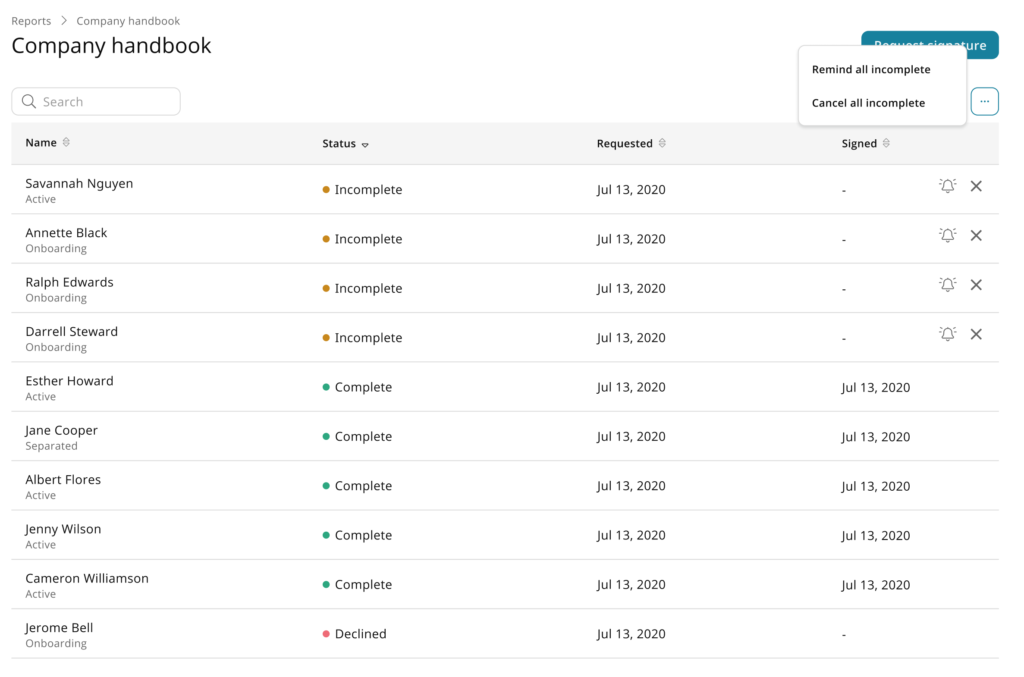Click Incomplete status for Savannah Nguyen

tap(362, 189)
